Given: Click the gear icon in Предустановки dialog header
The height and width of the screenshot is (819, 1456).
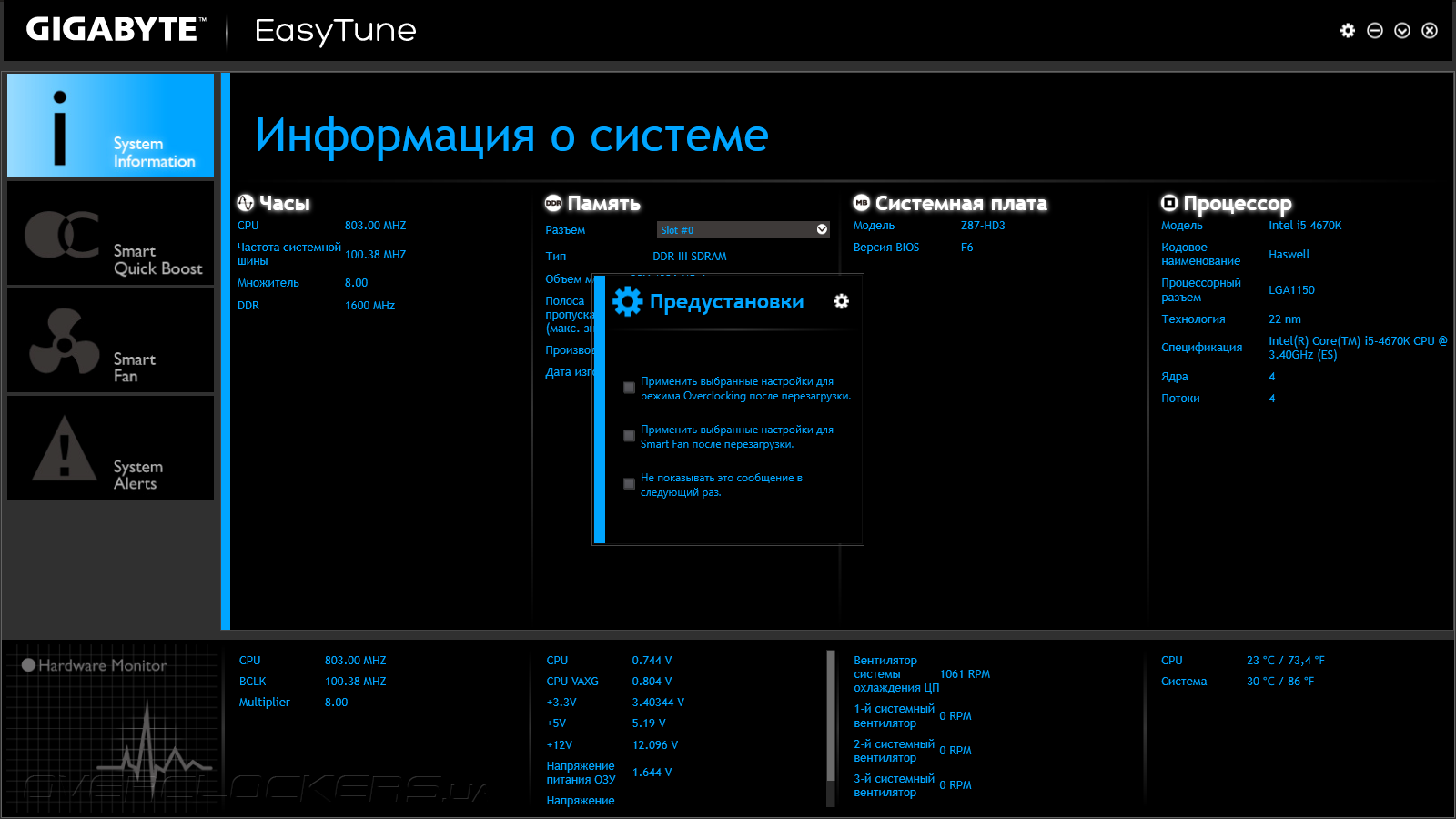Looking at the screenshot, I should coord(842,301).
